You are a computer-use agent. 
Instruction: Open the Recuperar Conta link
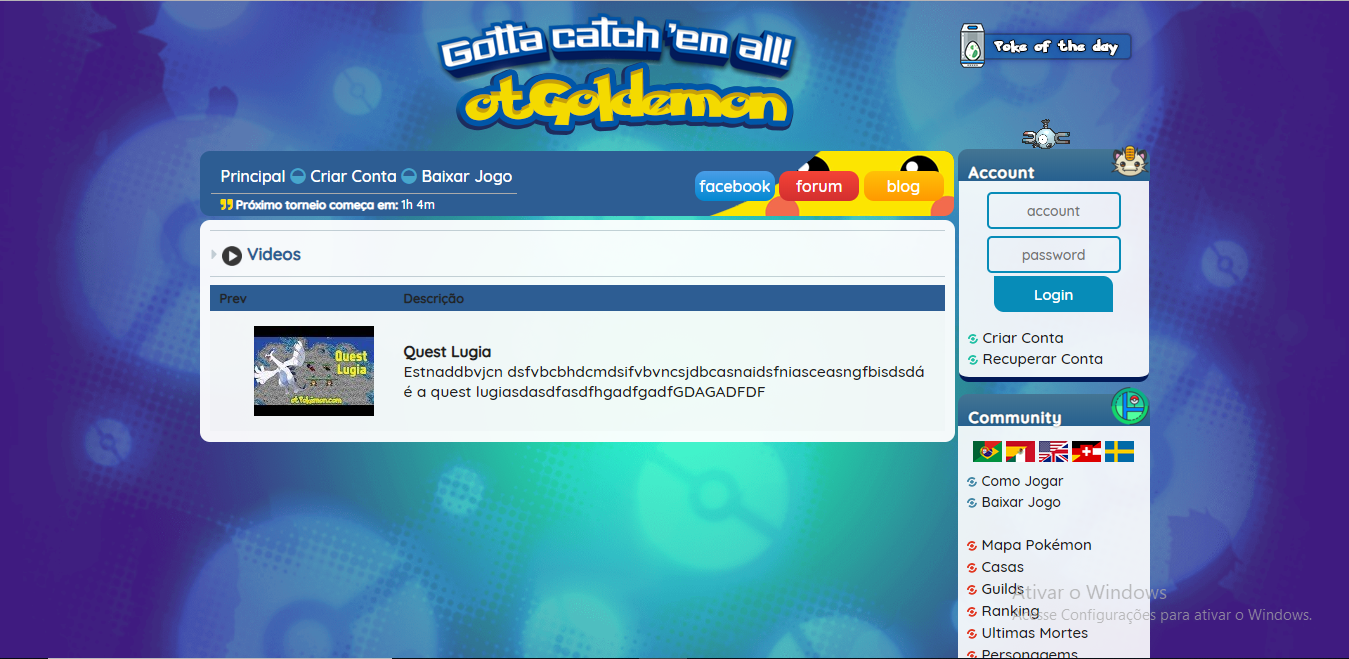[x=1042, y=359]
